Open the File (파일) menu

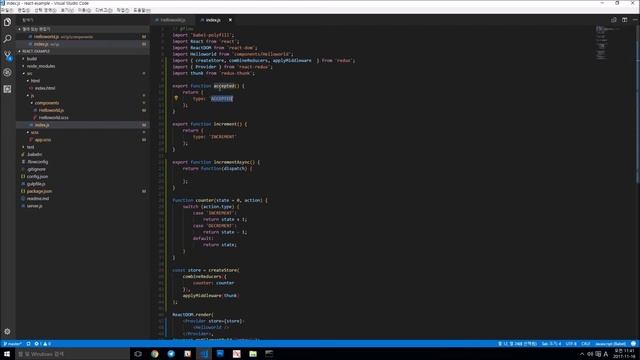[7, 10]
